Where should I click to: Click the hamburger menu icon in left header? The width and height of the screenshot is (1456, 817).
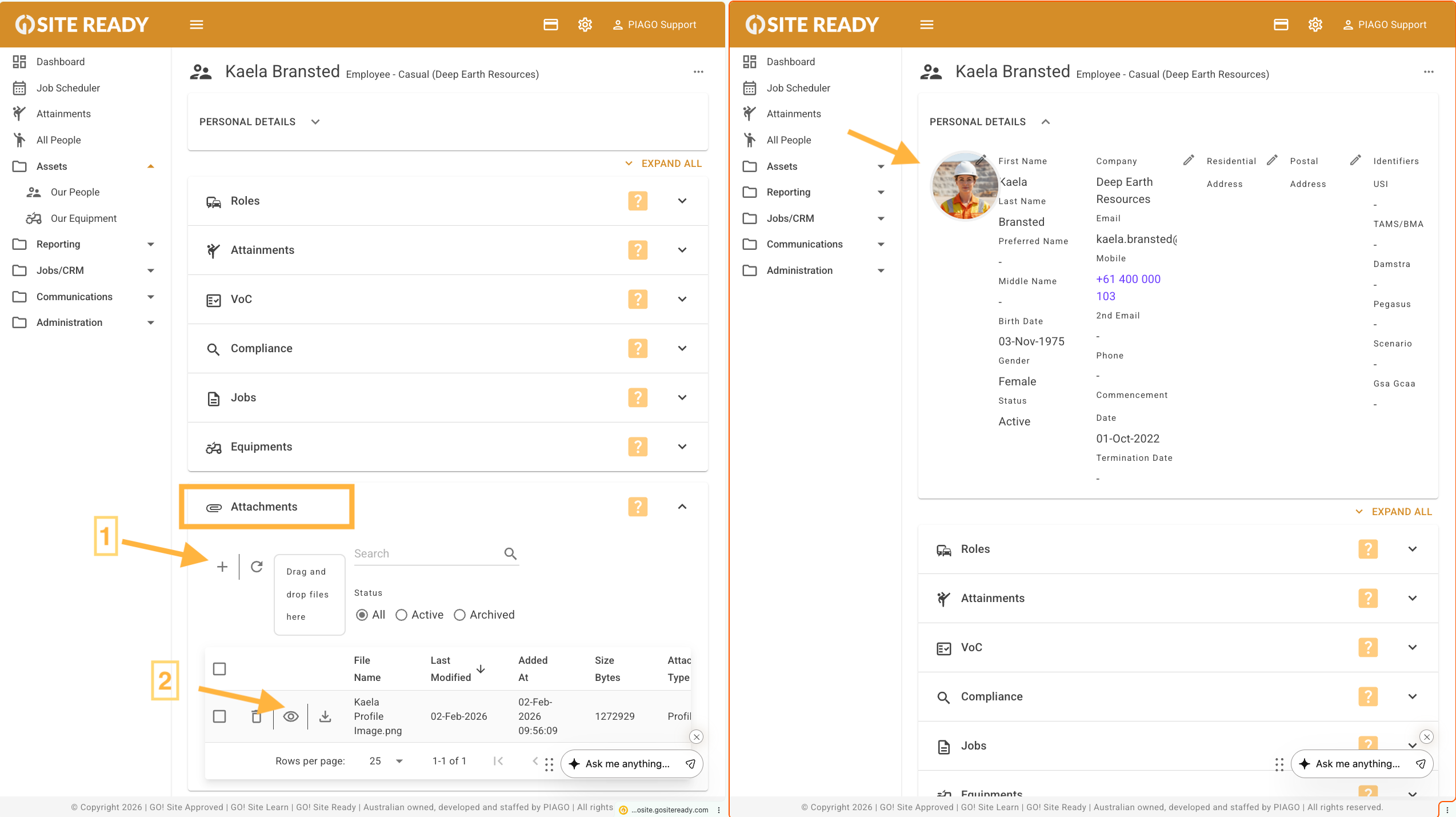pos(197,25)
